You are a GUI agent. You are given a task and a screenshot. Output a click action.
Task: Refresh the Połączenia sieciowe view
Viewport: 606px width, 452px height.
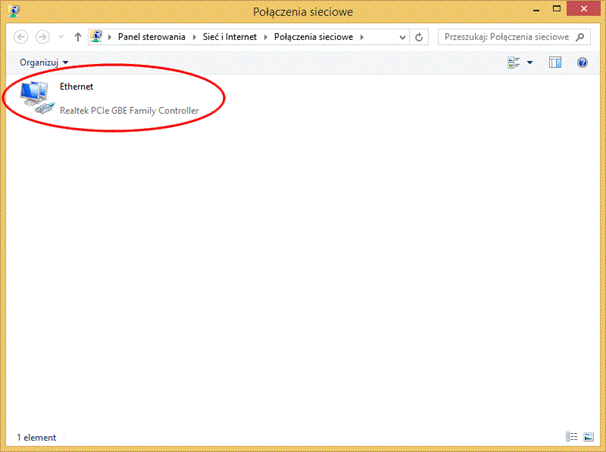pyautogui.click(x=419, y=37)
